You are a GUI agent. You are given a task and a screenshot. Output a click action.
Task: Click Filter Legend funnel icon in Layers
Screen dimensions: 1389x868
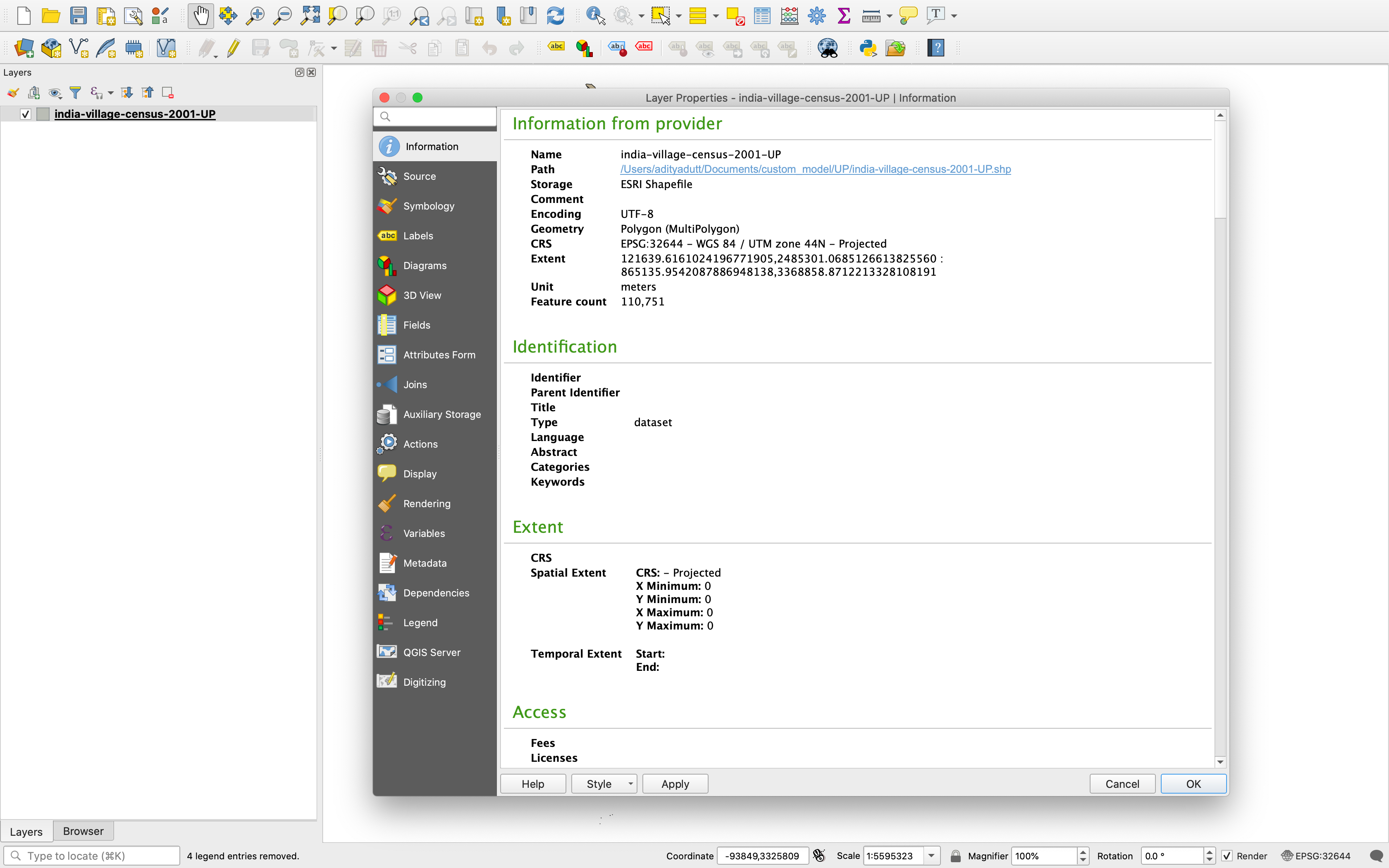pos(75,93)
